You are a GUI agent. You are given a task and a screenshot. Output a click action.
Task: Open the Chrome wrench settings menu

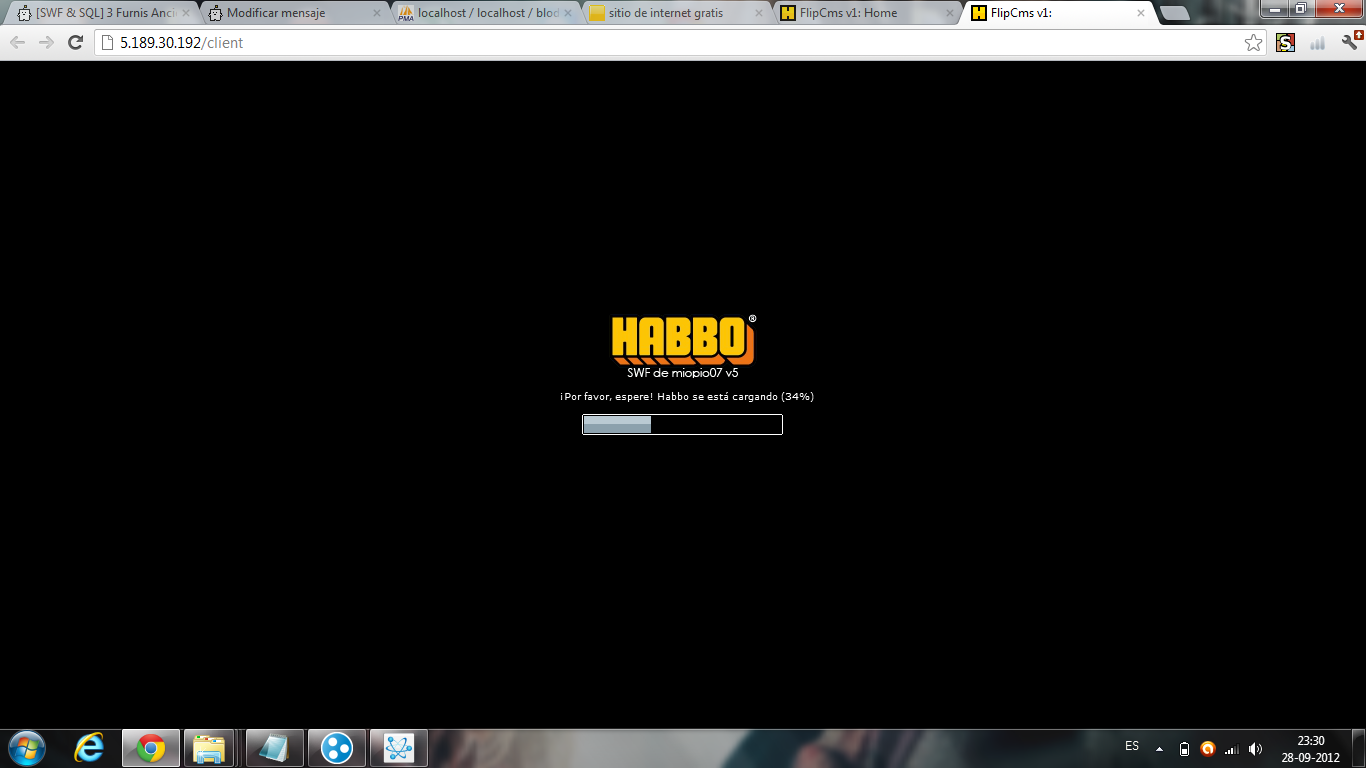coord(1351,42)
